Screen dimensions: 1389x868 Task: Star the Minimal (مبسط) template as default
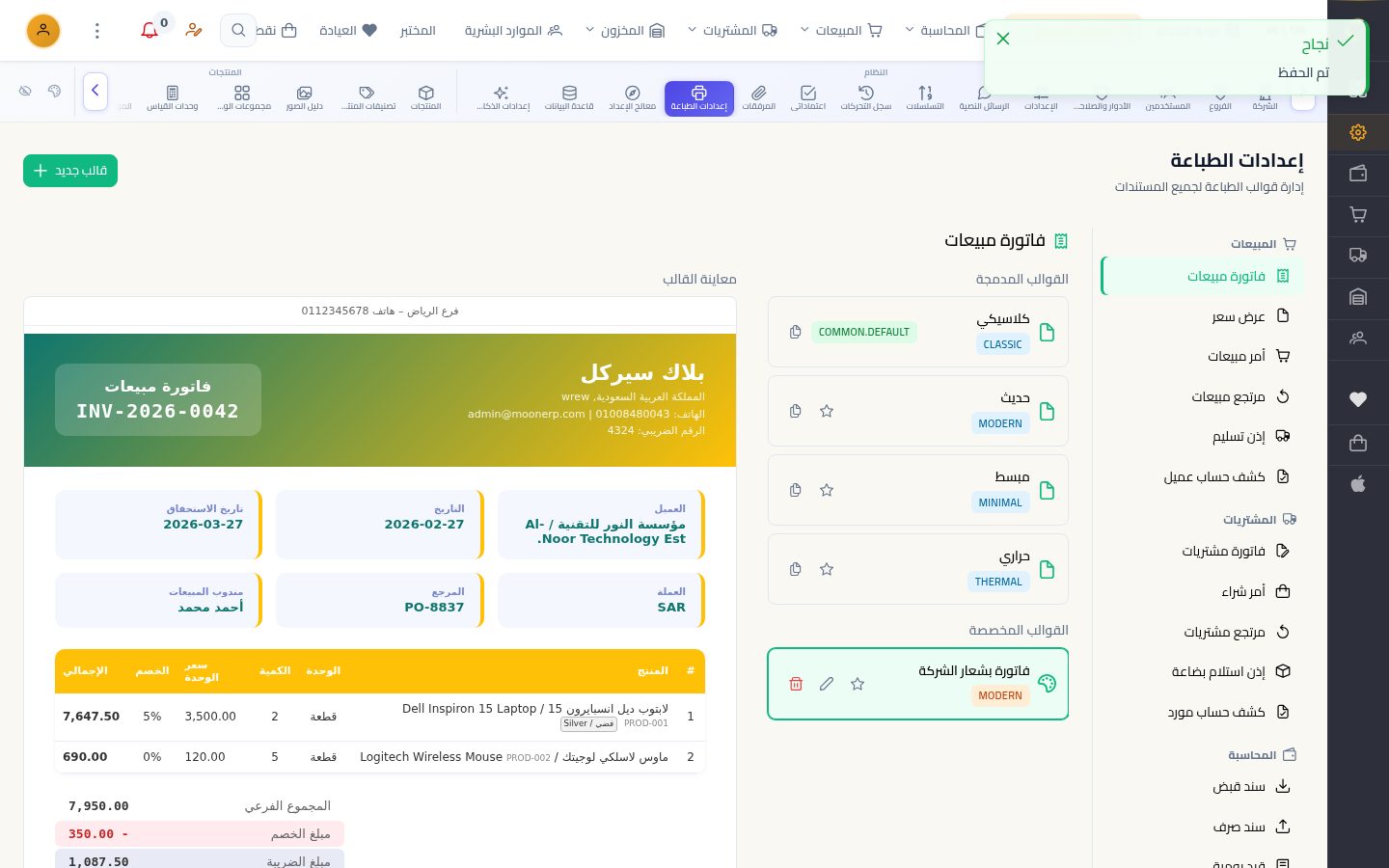click(x=827, y=490)
